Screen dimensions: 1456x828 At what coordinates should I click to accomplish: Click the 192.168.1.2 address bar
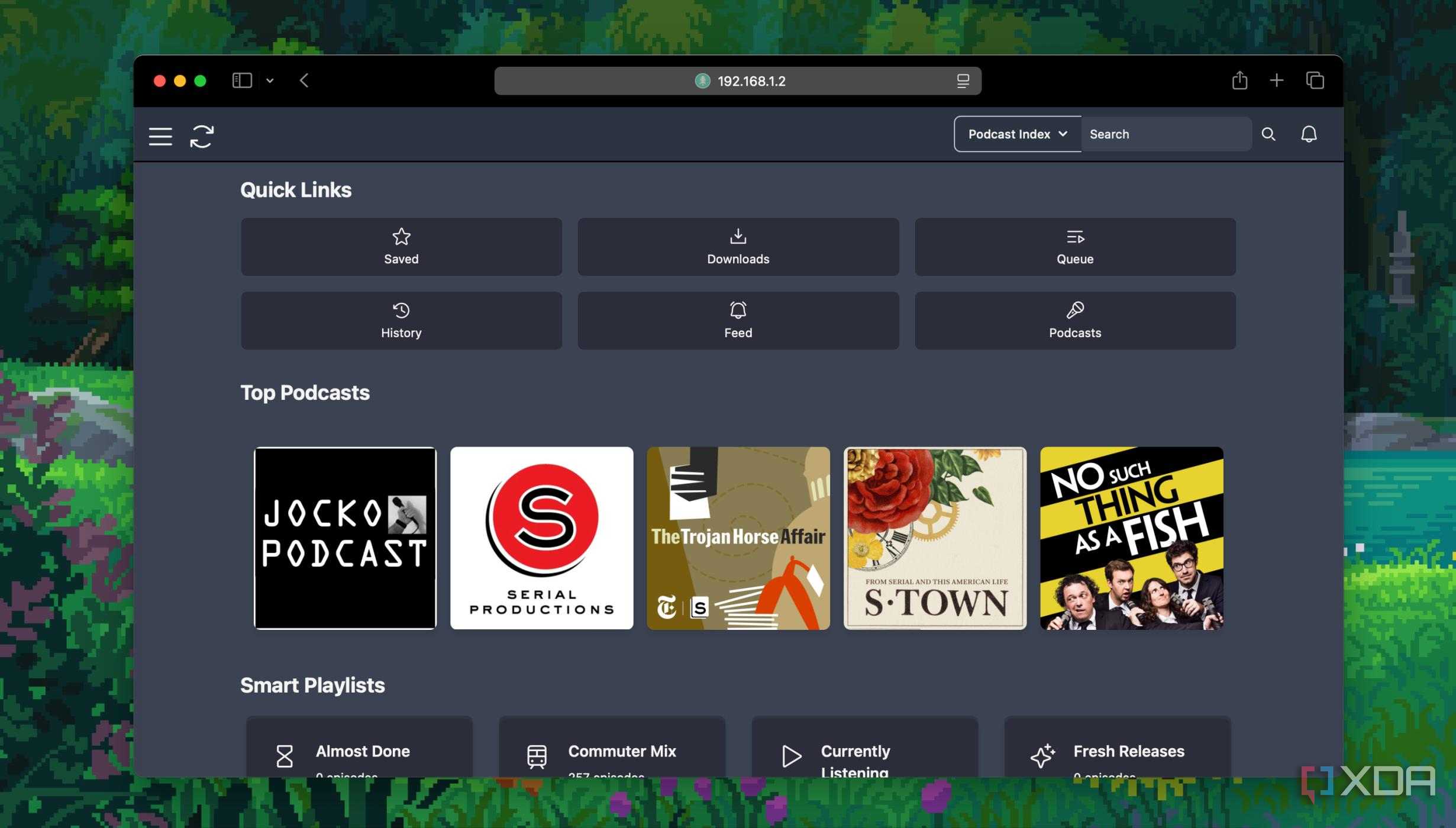738,81
